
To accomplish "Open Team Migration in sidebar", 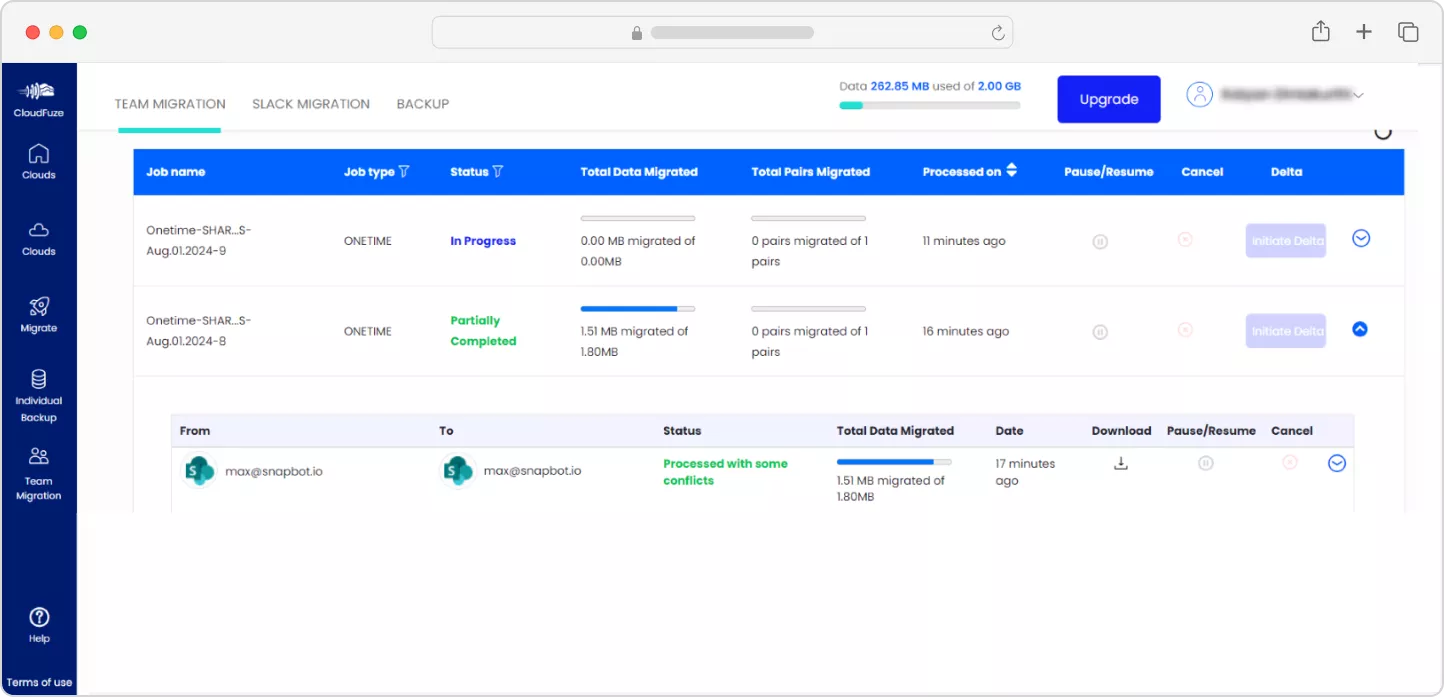I will tap(39, 474).
